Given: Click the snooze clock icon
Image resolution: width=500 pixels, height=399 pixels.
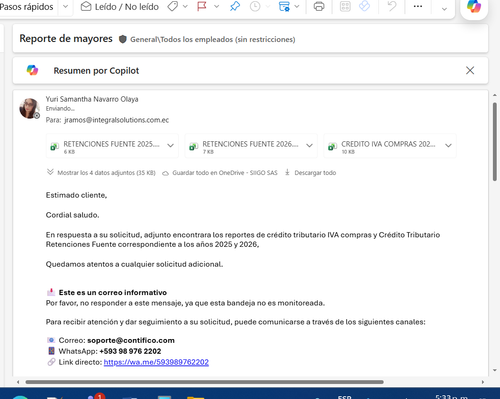Looking at the screenshot, I should click(255, 6).
